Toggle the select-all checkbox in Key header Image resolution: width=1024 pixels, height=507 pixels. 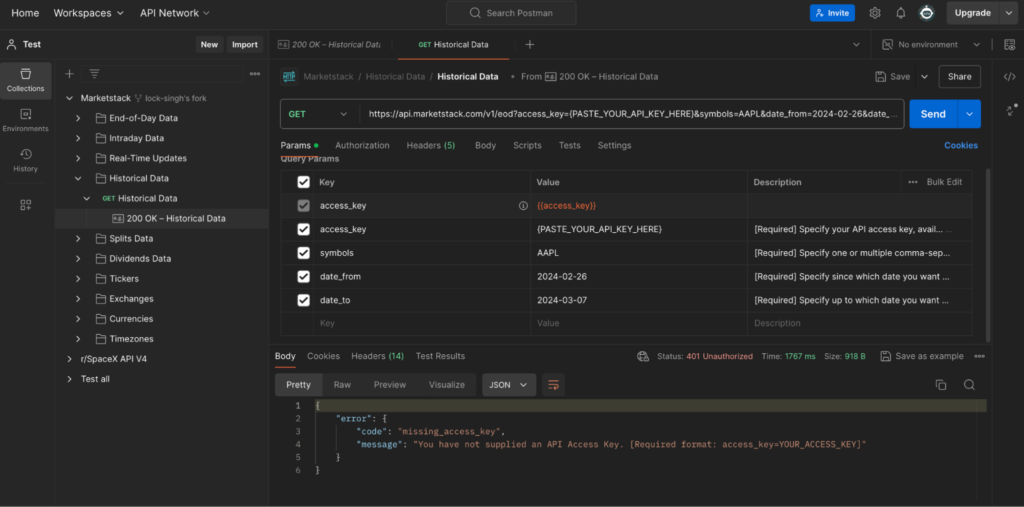click(x=303, y=182)
